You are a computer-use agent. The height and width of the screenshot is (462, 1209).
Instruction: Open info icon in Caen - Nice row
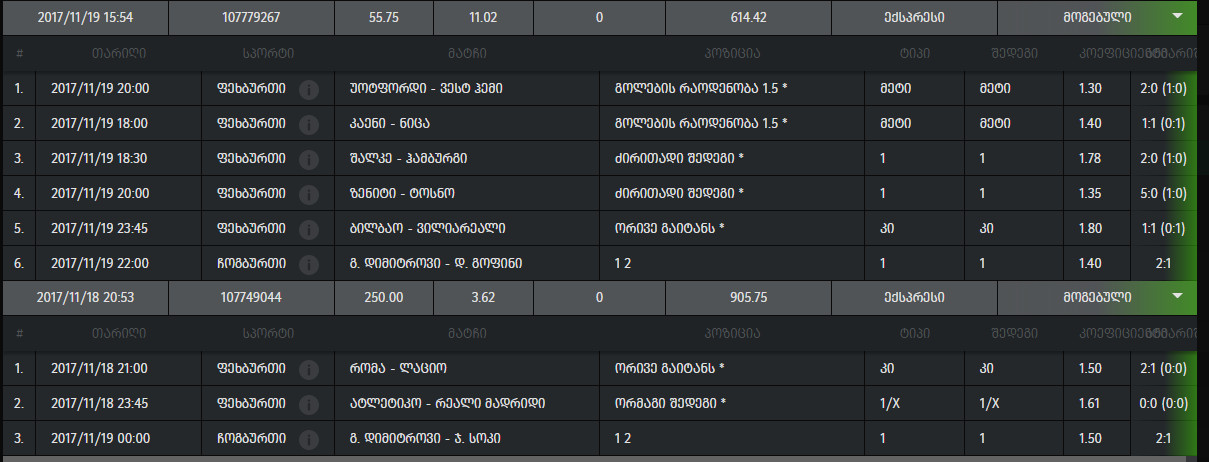pyautogui.click(x=309, y=124)
